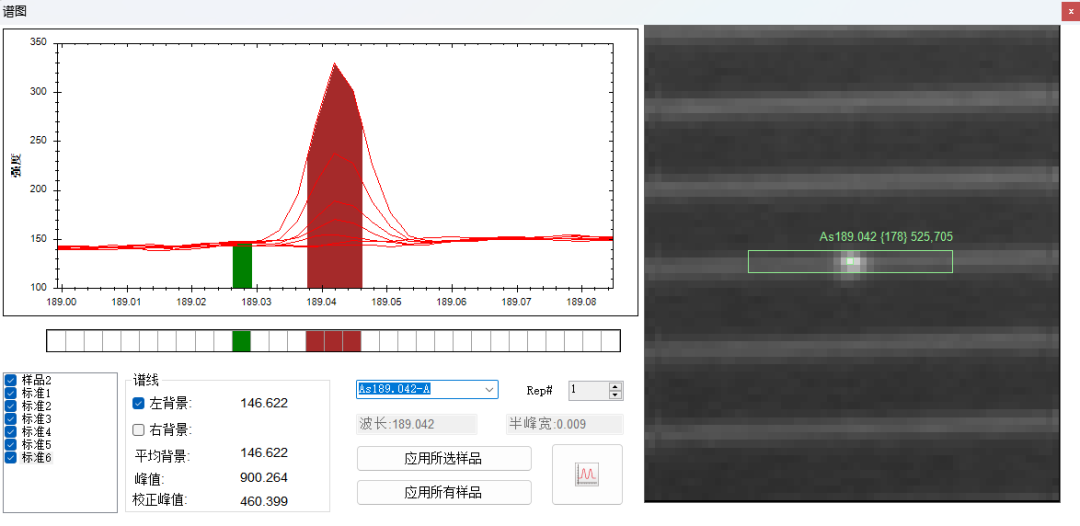Toggle the 标准5 checkbox
The image size is (1080, 526).
pyautogui.click(x=11, y=445)
